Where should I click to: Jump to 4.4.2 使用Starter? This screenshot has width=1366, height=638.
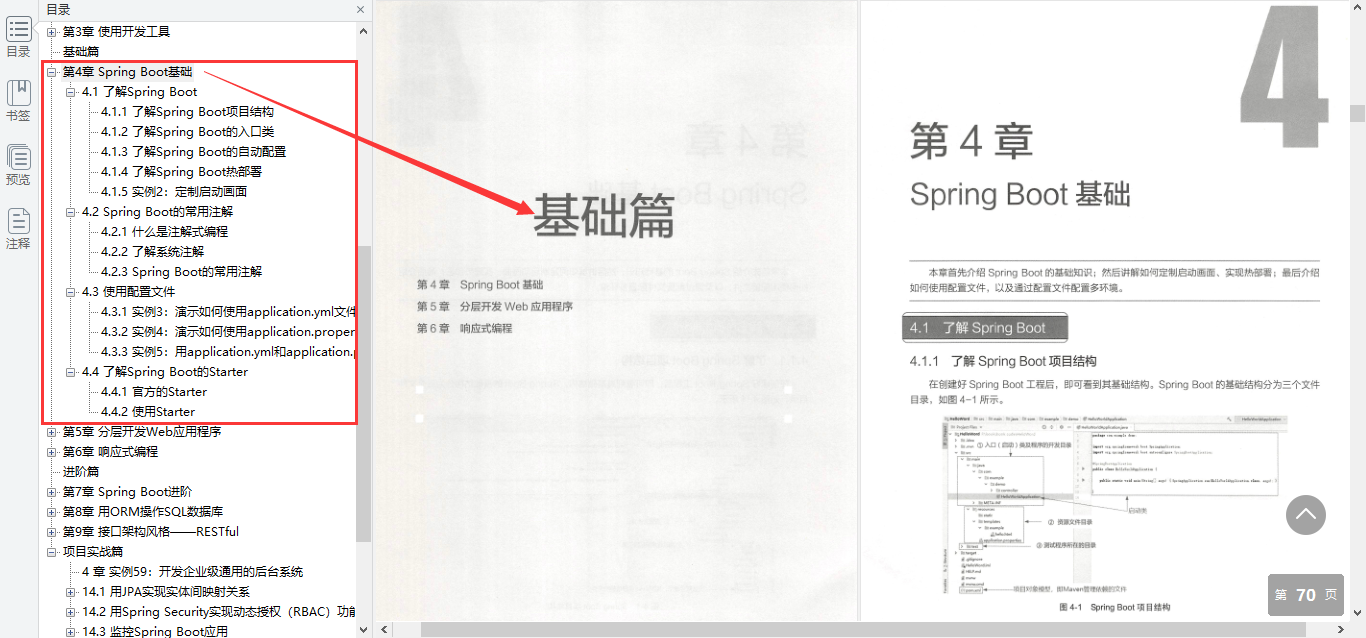point(148,412)
